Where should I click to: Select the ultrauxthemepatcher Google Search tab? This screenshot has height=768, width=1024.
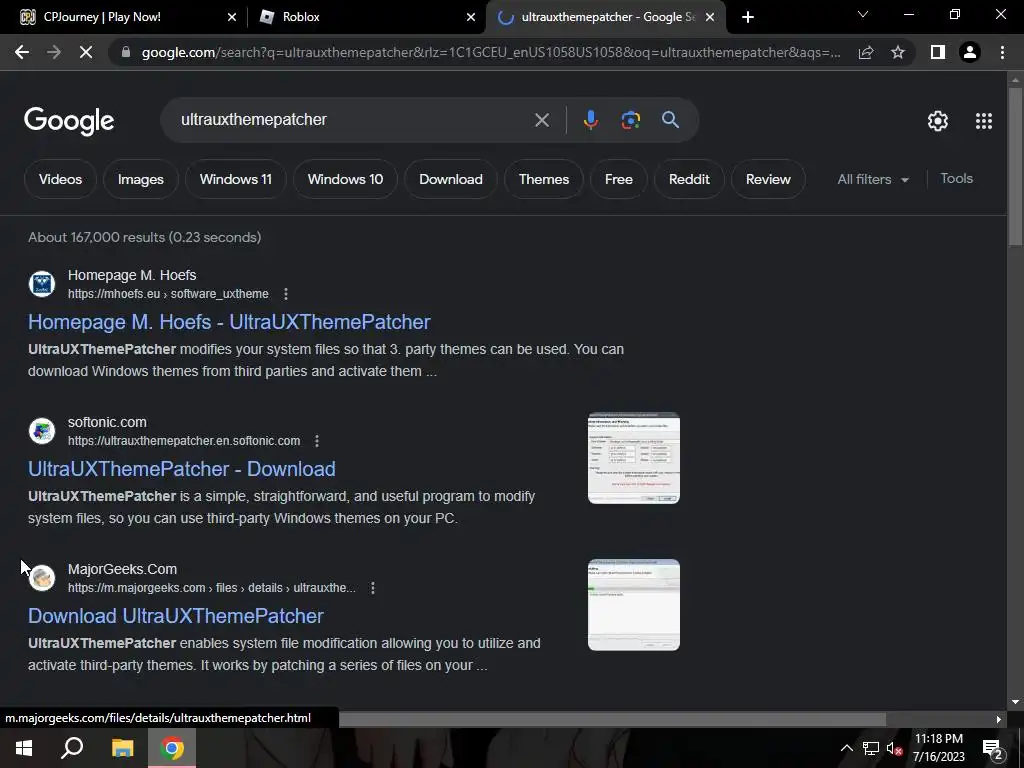[607, 17]
